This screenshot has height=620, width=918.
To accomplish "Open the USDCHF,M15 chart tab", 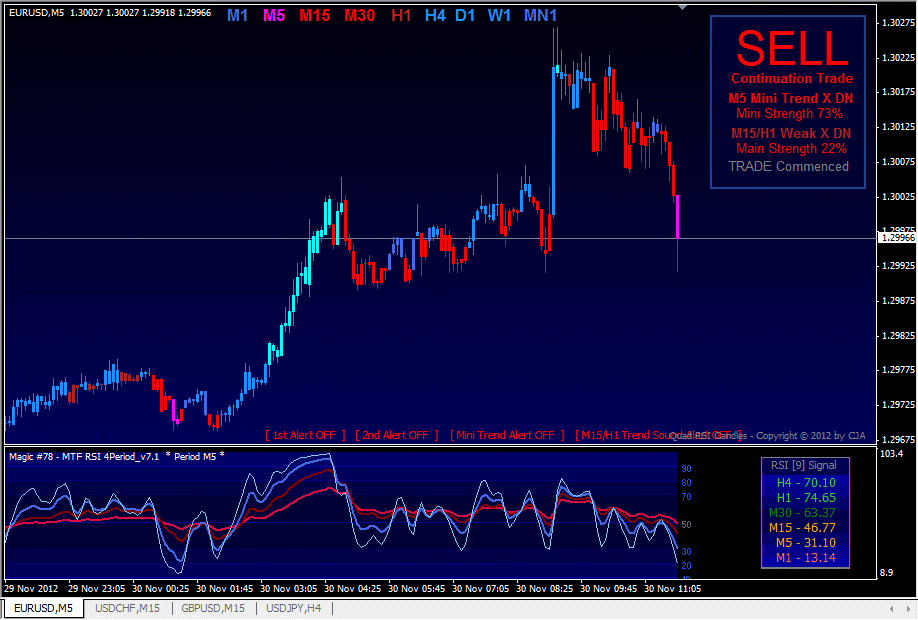I will (x=127, y=608).
